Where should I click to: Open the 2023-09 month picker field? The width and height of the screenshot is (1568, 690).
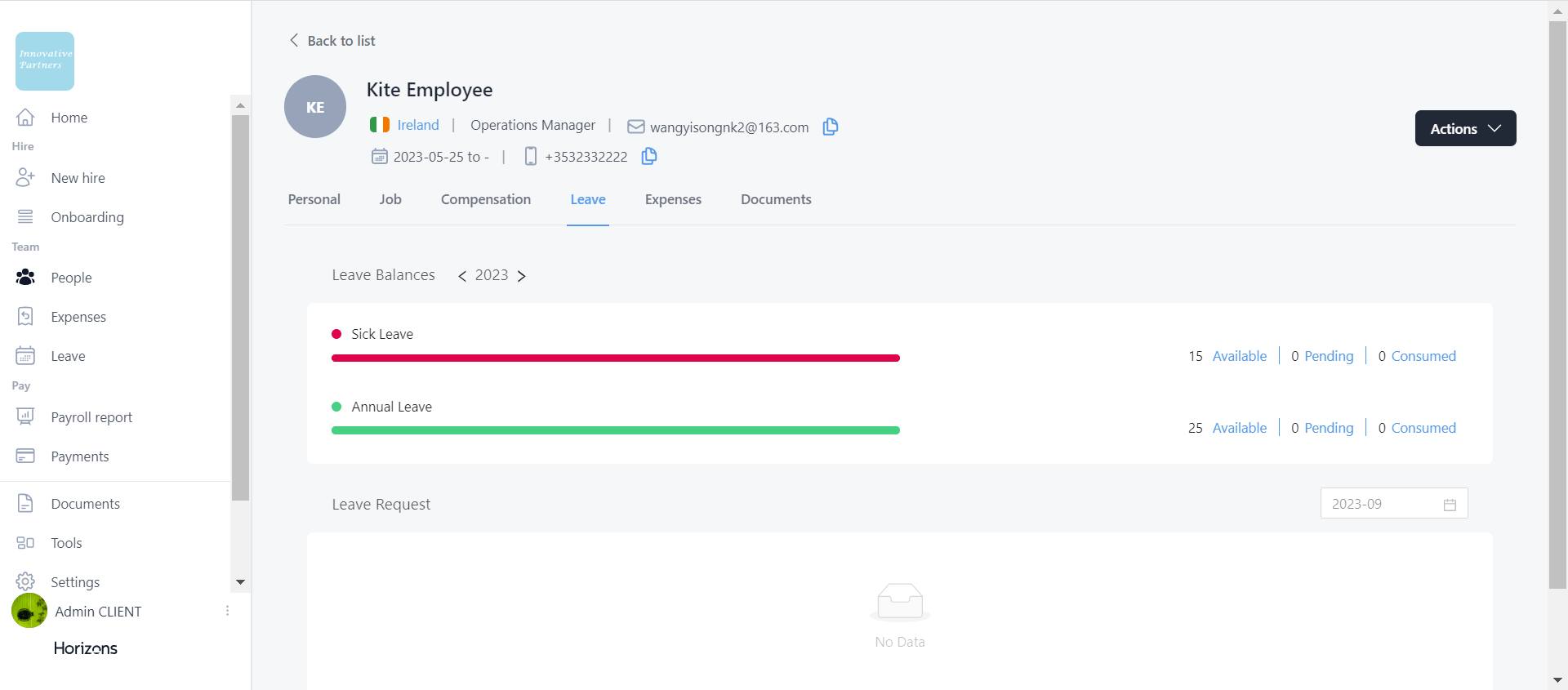click(1393, 504)
